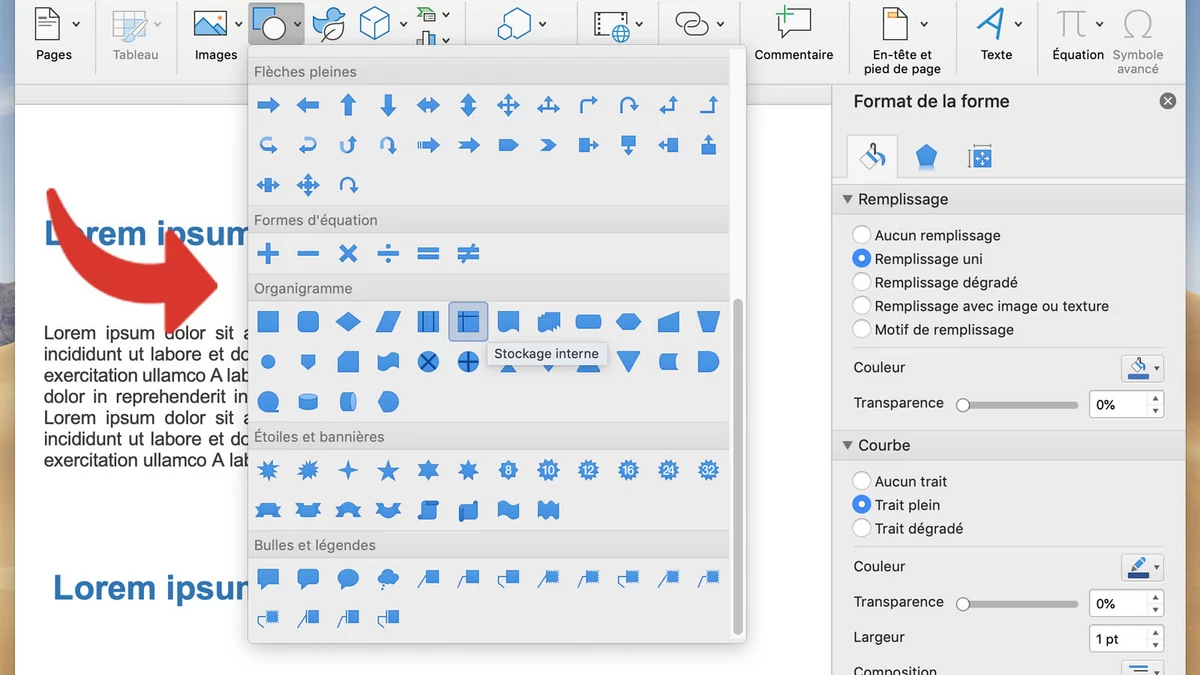The width and height of the screenshot is (1200, 675).
Task: Pick the not-equal sign equation shape
Action: click(x=468, y=254)
